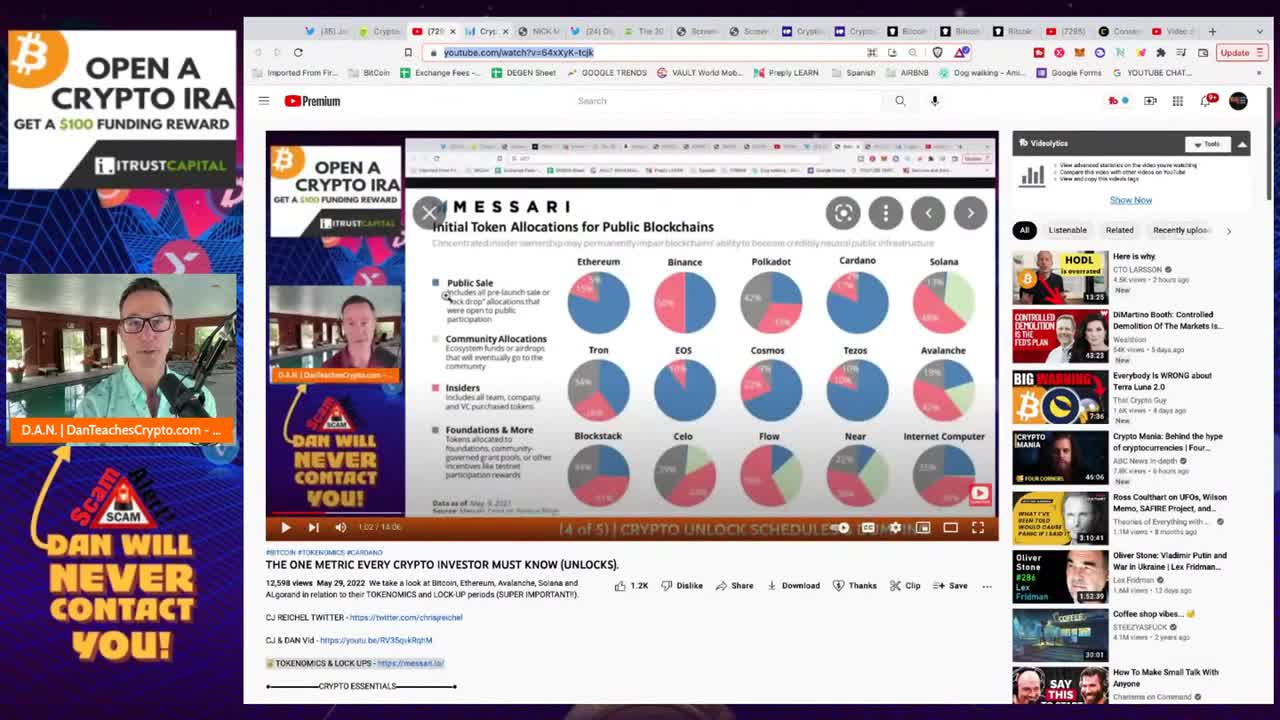The height and width of the screenshot is (720, 1280).
Task: Click the Dislike button
Action: pos(682,586)
